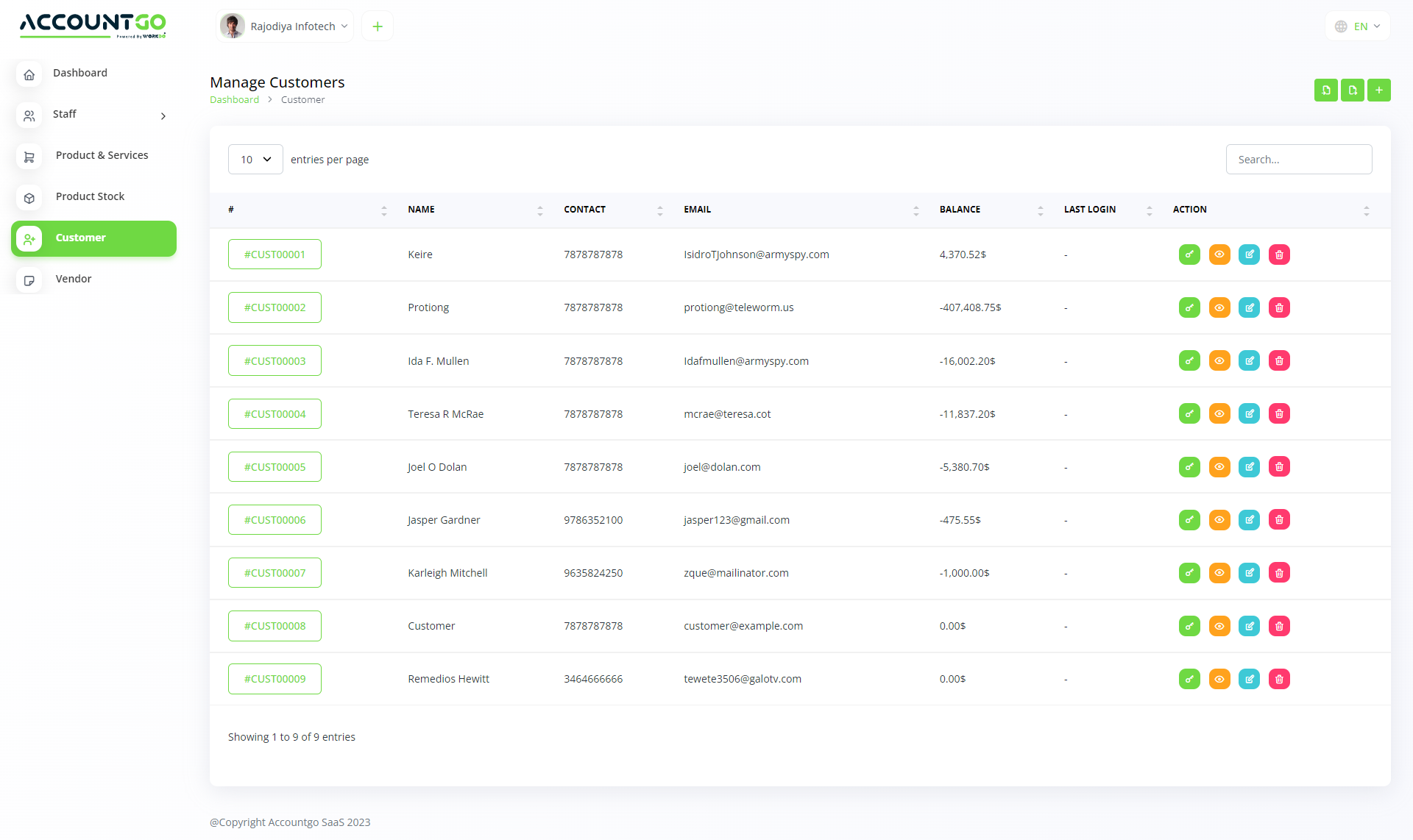
Task: Click eye icon in Teresa R McRae row
Action: 1219,413
